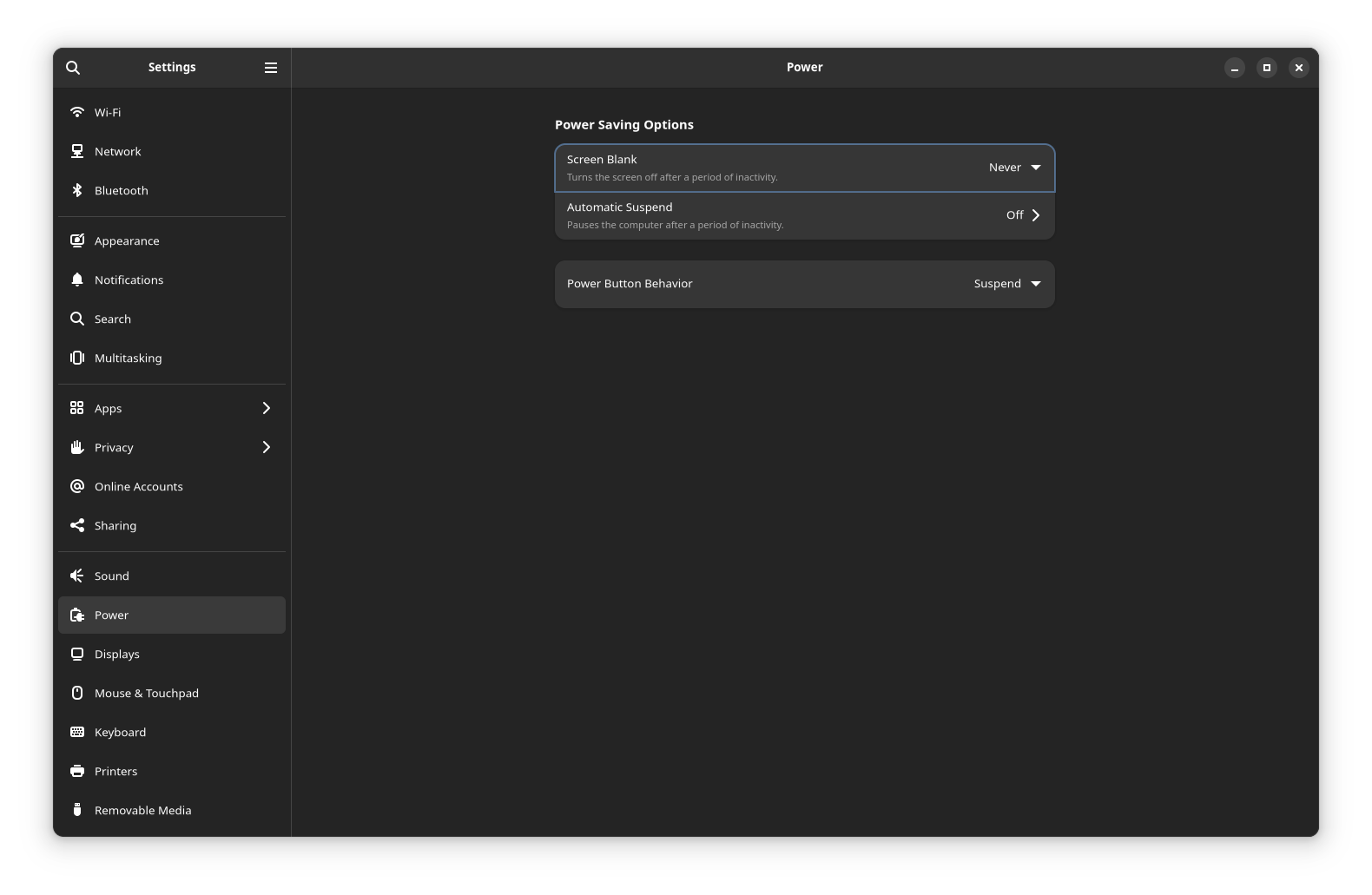The width and height of the screenshot is (1372, 895).
Task: Click the Appearance monitor icon
Action: [x=77, y=240]
